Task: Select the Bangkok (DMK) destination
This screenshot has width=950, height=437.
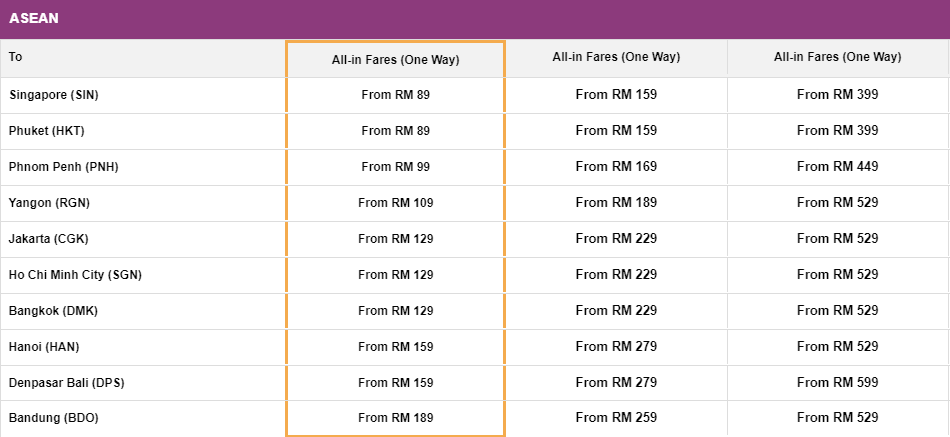Action: 53,311
